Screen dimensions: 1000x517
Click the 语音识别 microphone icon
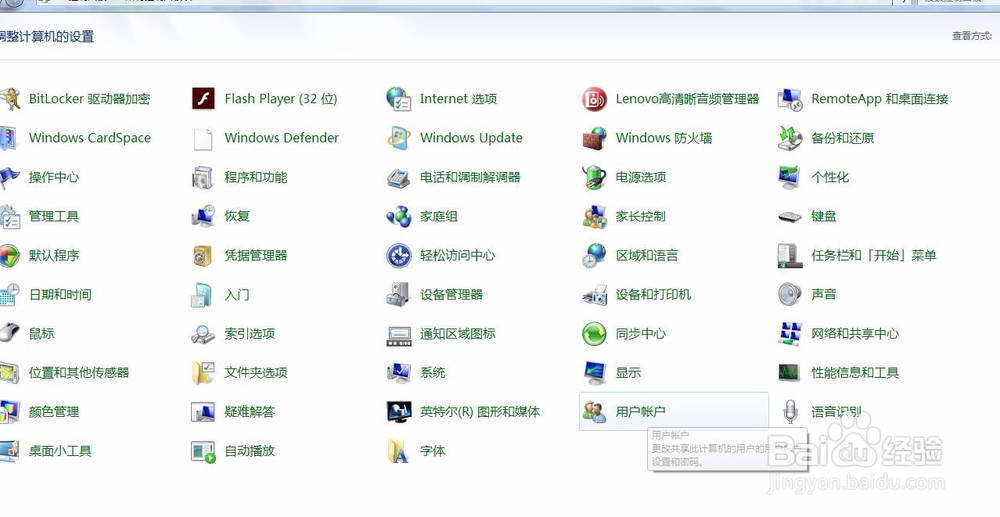790,412
